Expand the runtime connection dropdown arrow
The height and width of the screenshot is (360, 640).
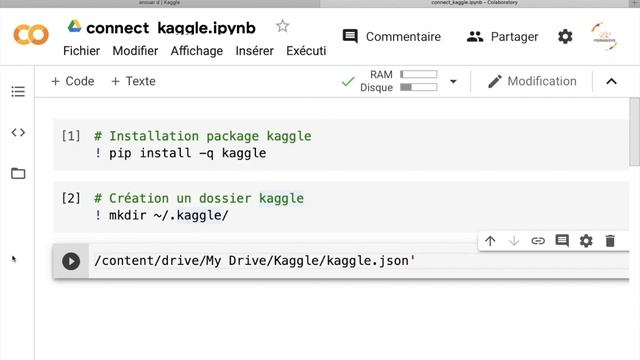(453, 81)
